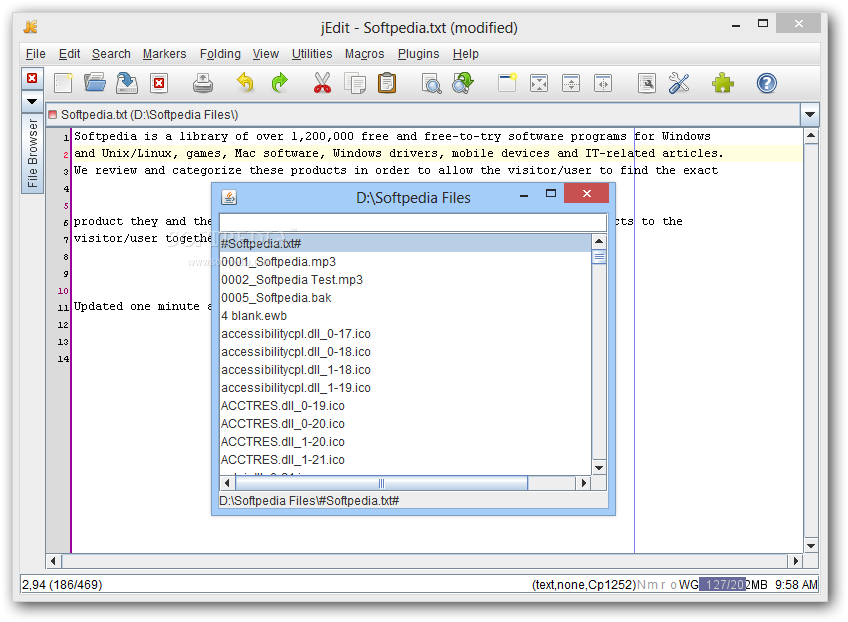The width and height of the screenshot is (848, 622).
Task: Click line 5 fold marker in gutter
Action: coord(65,206)
